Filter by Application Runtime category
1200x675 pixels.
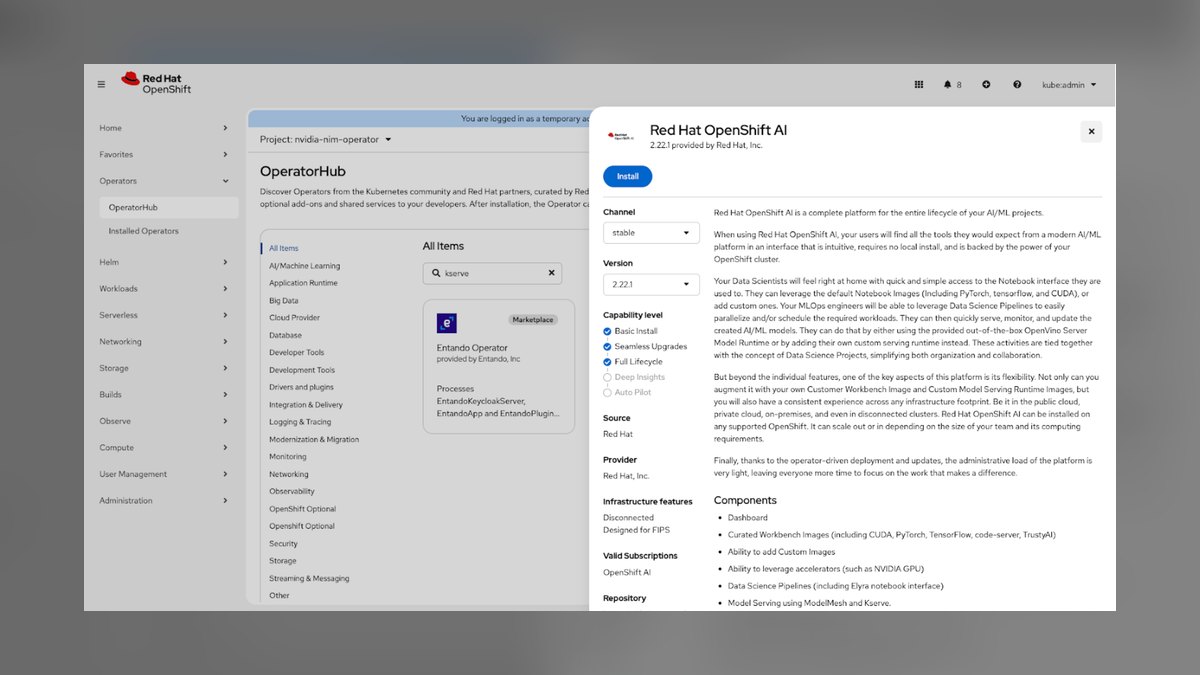pos(303,283)
